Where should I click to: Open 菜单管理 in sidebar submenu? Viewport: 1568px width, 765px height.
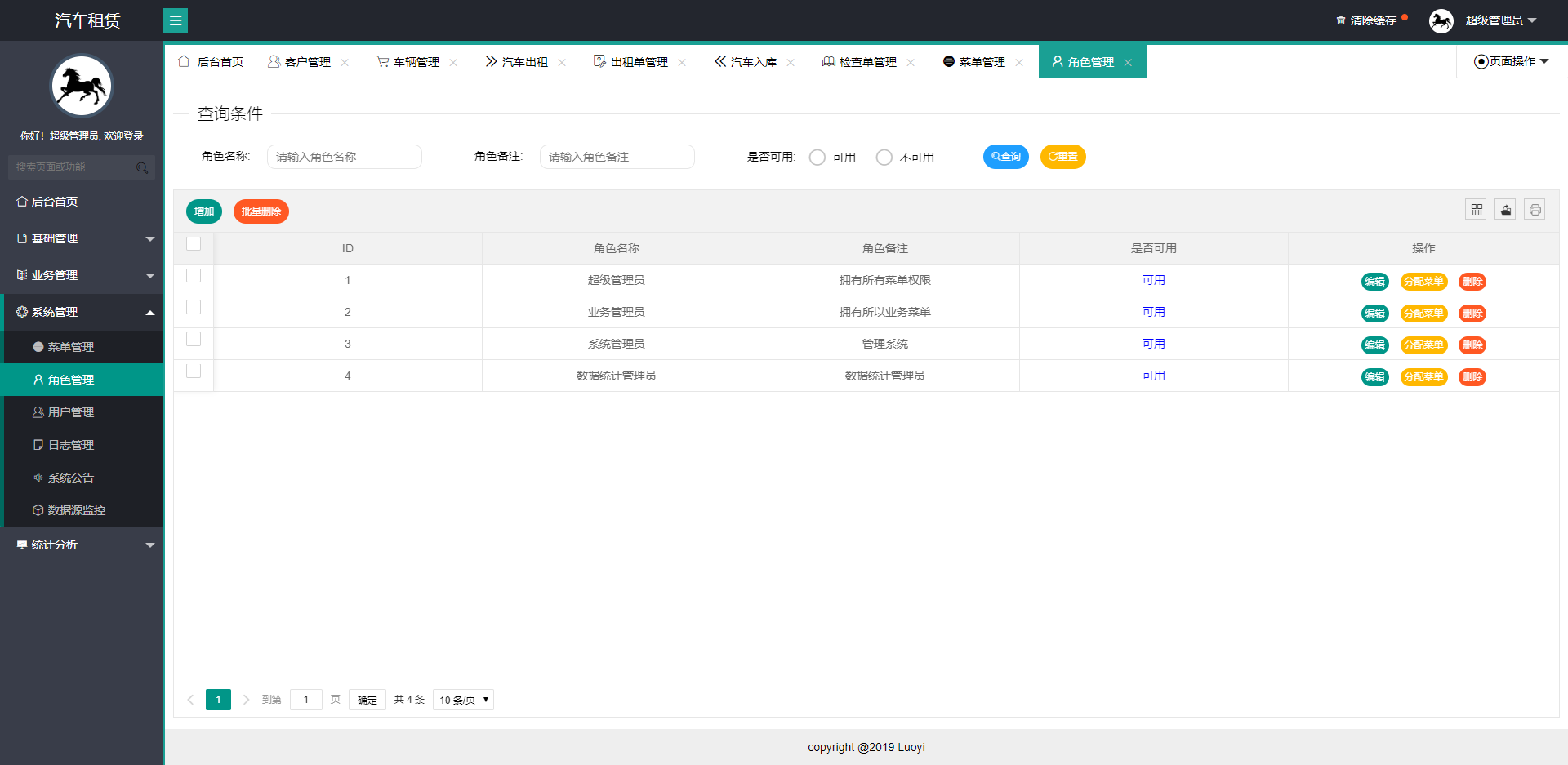click(x=82, y=347)
